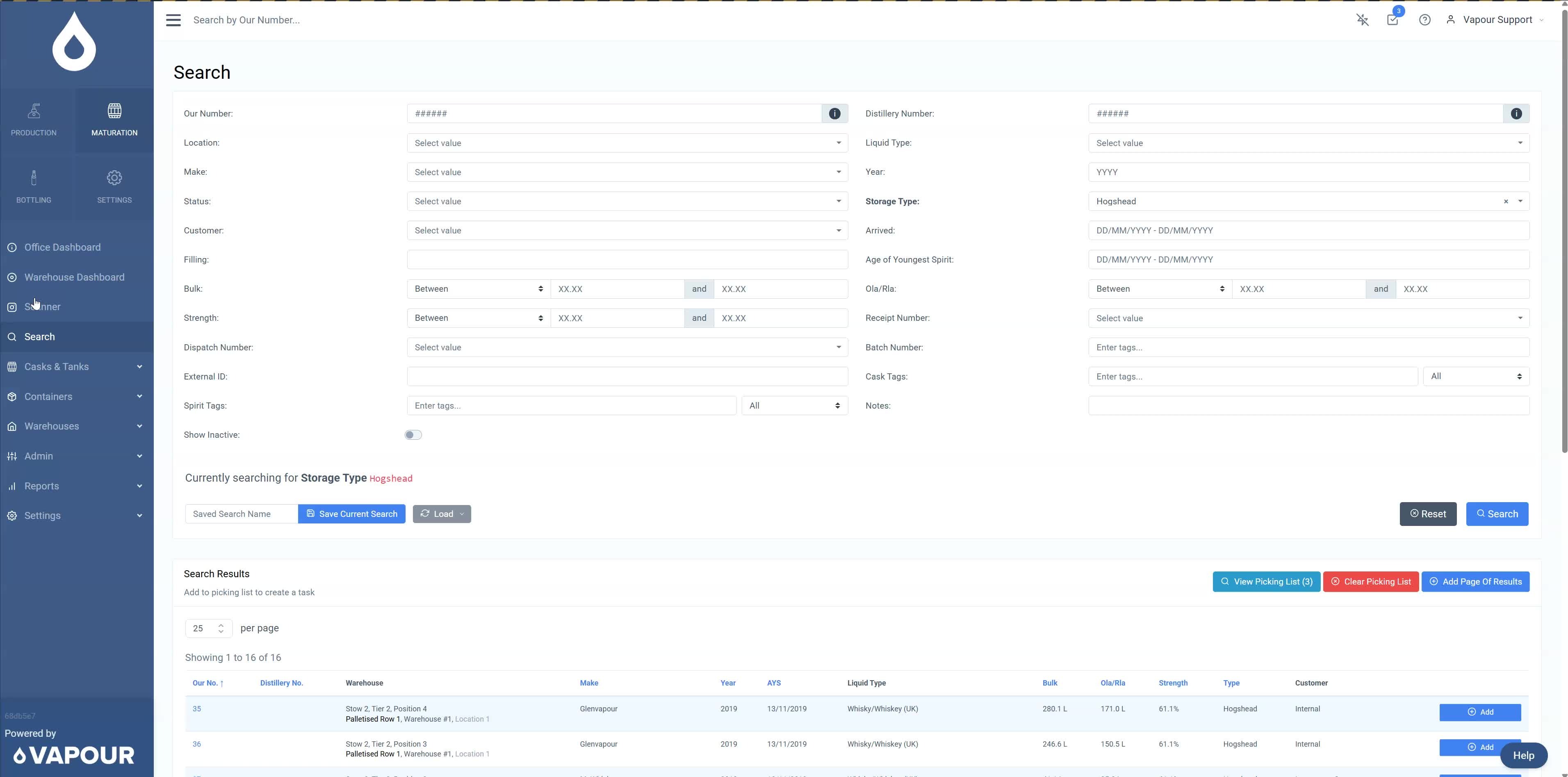Toggle the hamburger menu icon
Screen dimensions: 1568x777
[173, 20]
